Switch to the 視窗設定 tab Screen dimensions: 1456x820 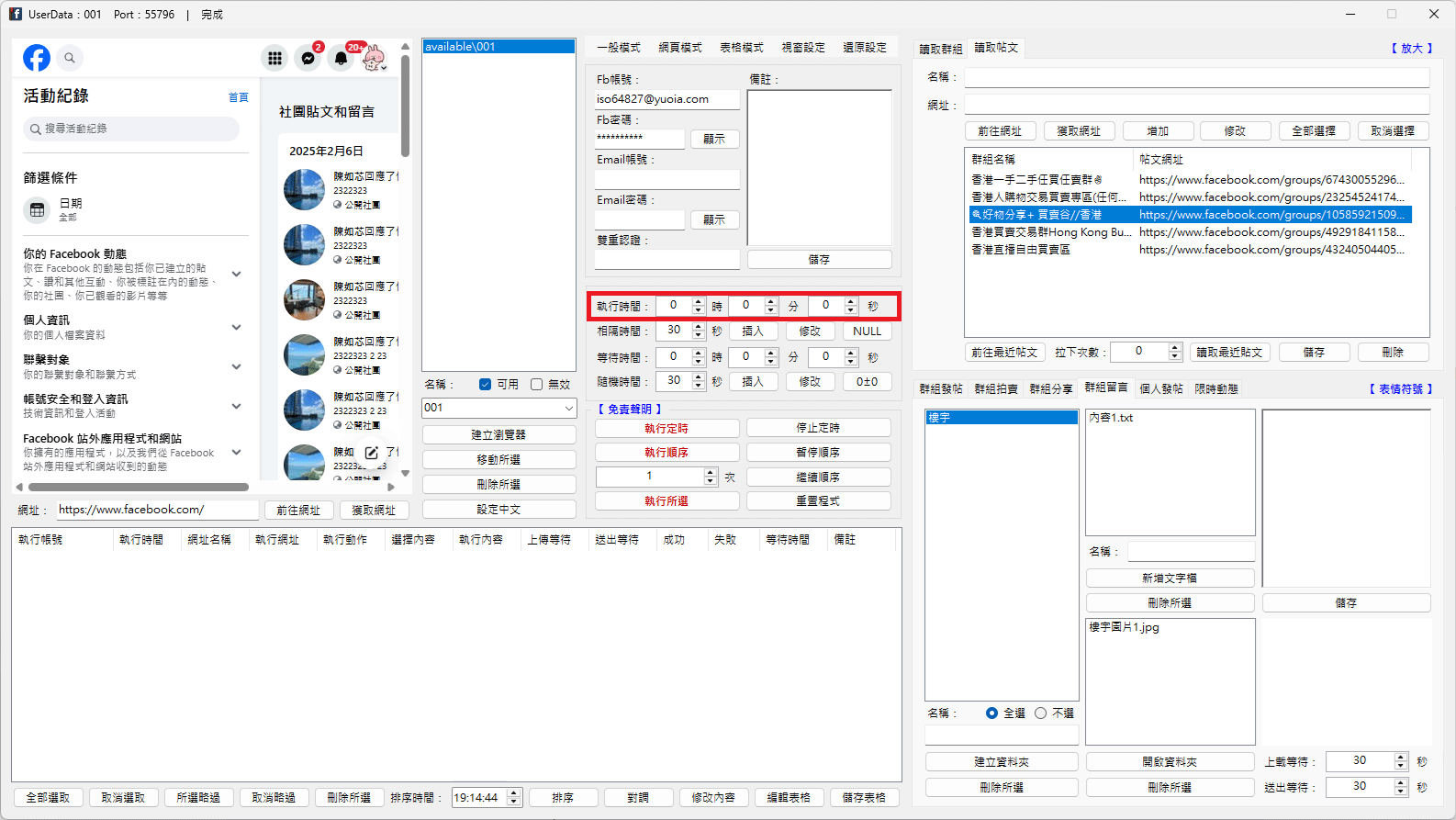pos(803,48)
